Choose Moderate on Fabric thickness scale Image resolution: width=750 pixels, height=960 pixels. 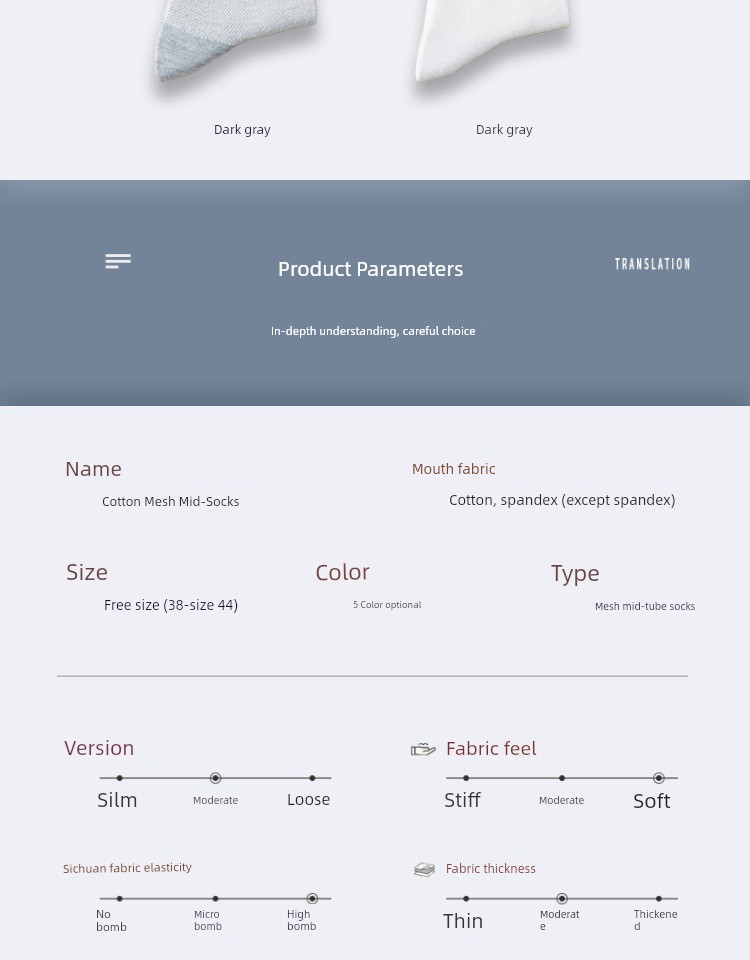(562, 899)
